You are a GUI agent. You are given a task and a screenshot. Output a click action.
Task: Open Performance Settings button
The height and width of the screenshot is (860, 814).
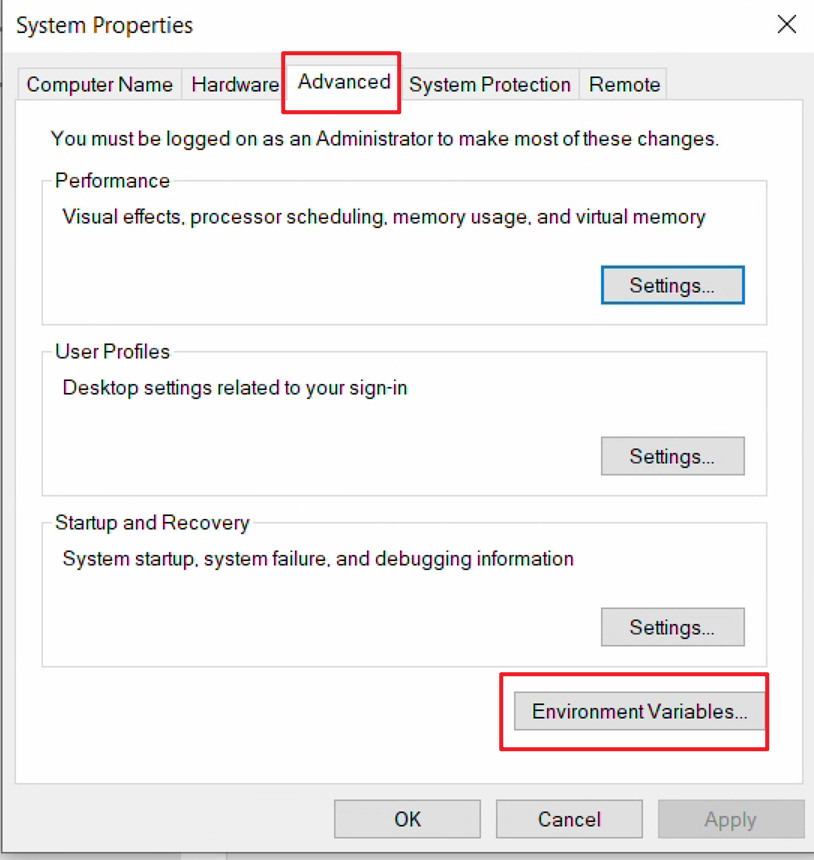pos(672,285)
